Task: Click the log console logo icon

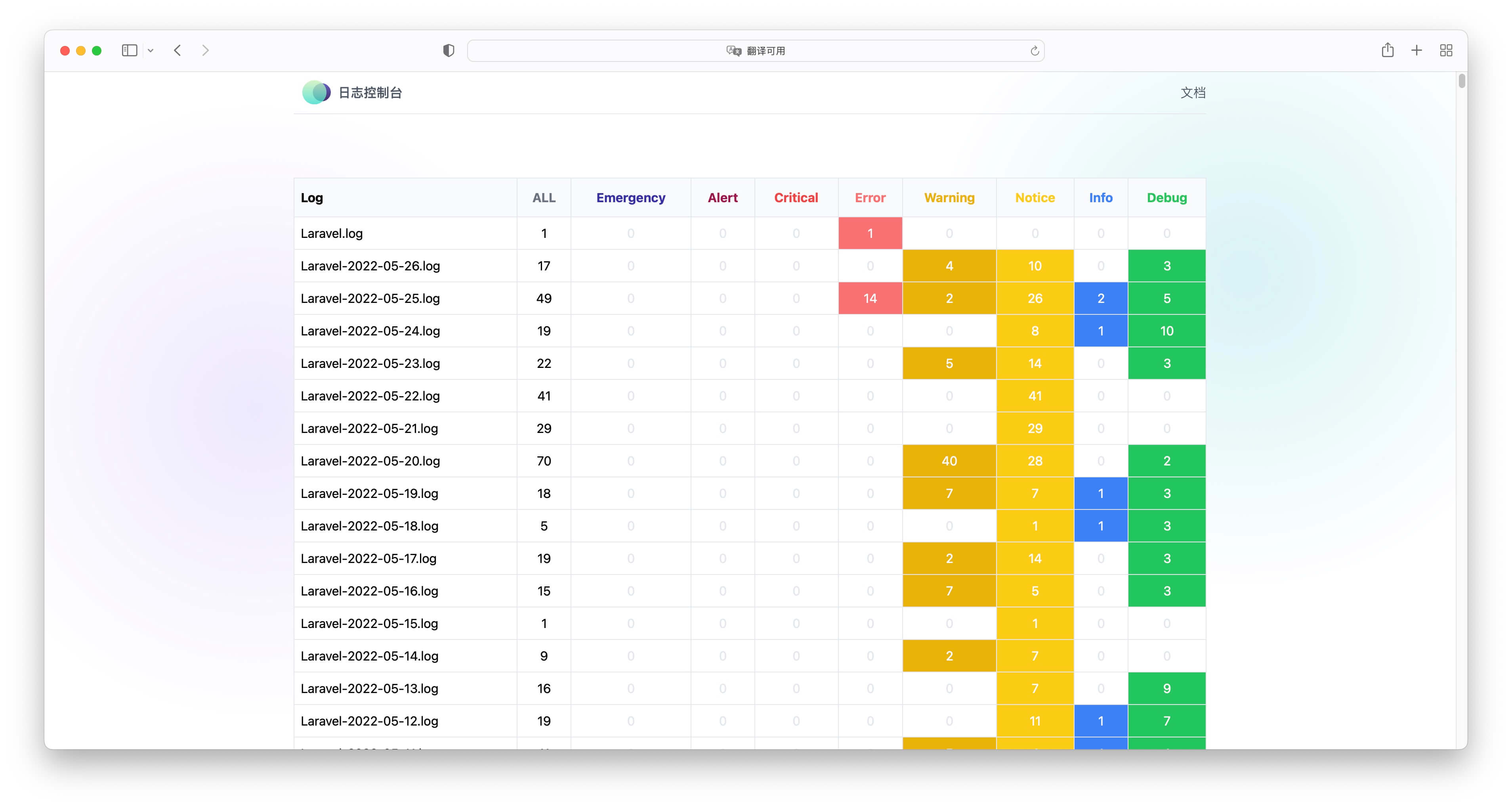Action: pos(316,92)
